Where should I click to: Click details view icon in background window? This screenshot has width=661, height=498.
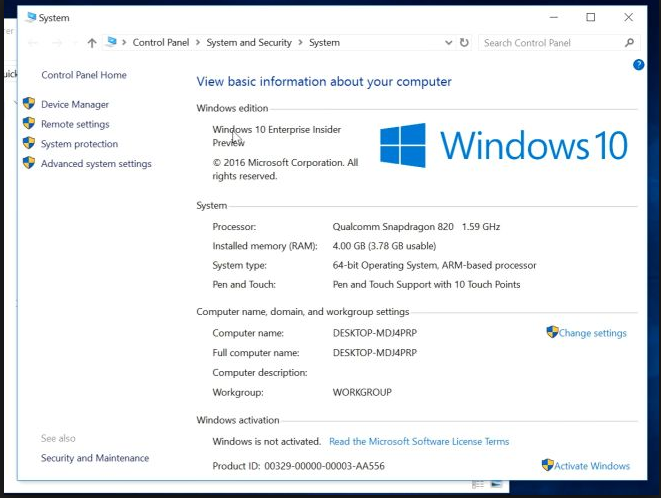click(478, 485)
